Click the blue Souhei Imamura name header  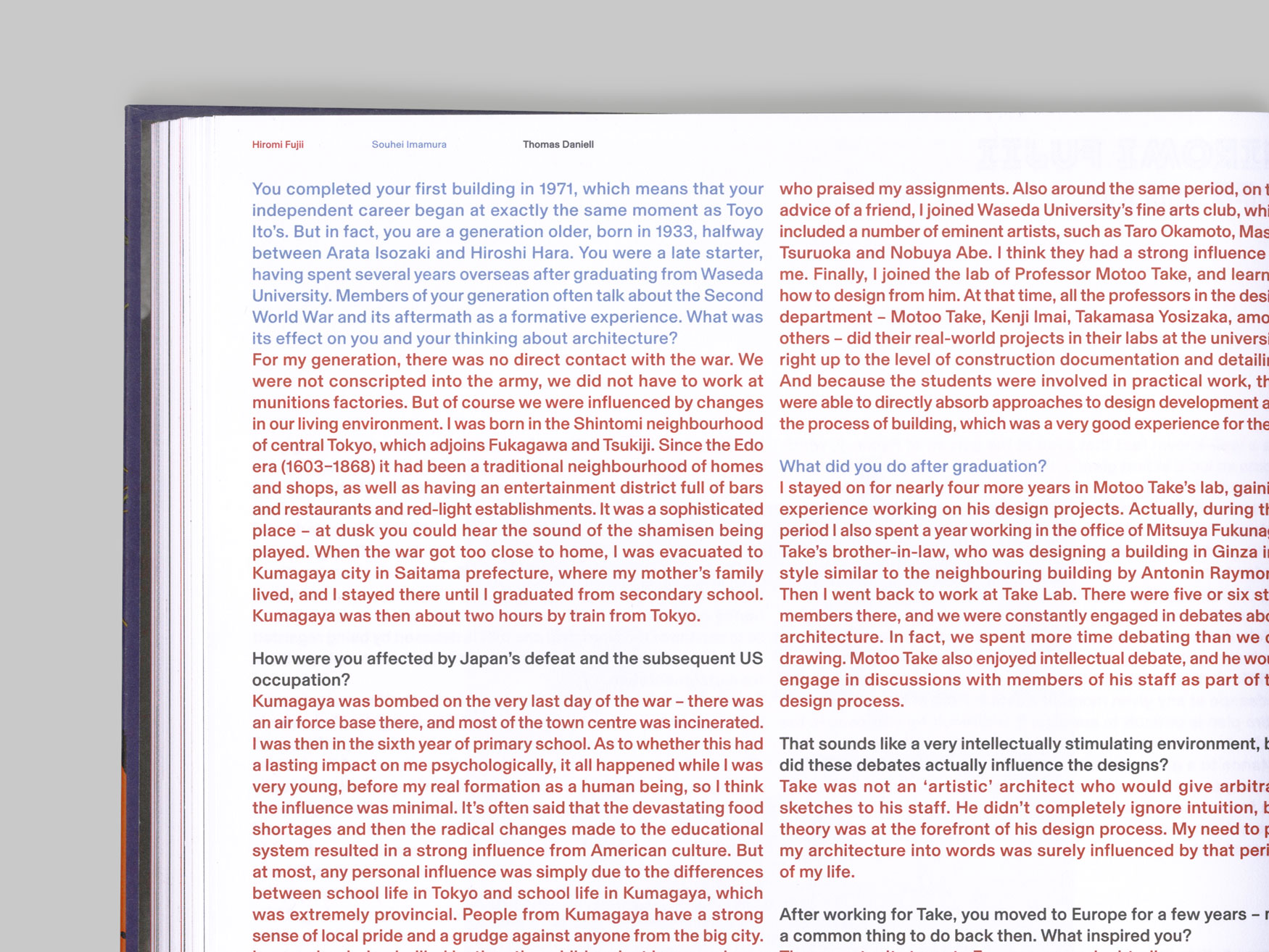(409, 145)
